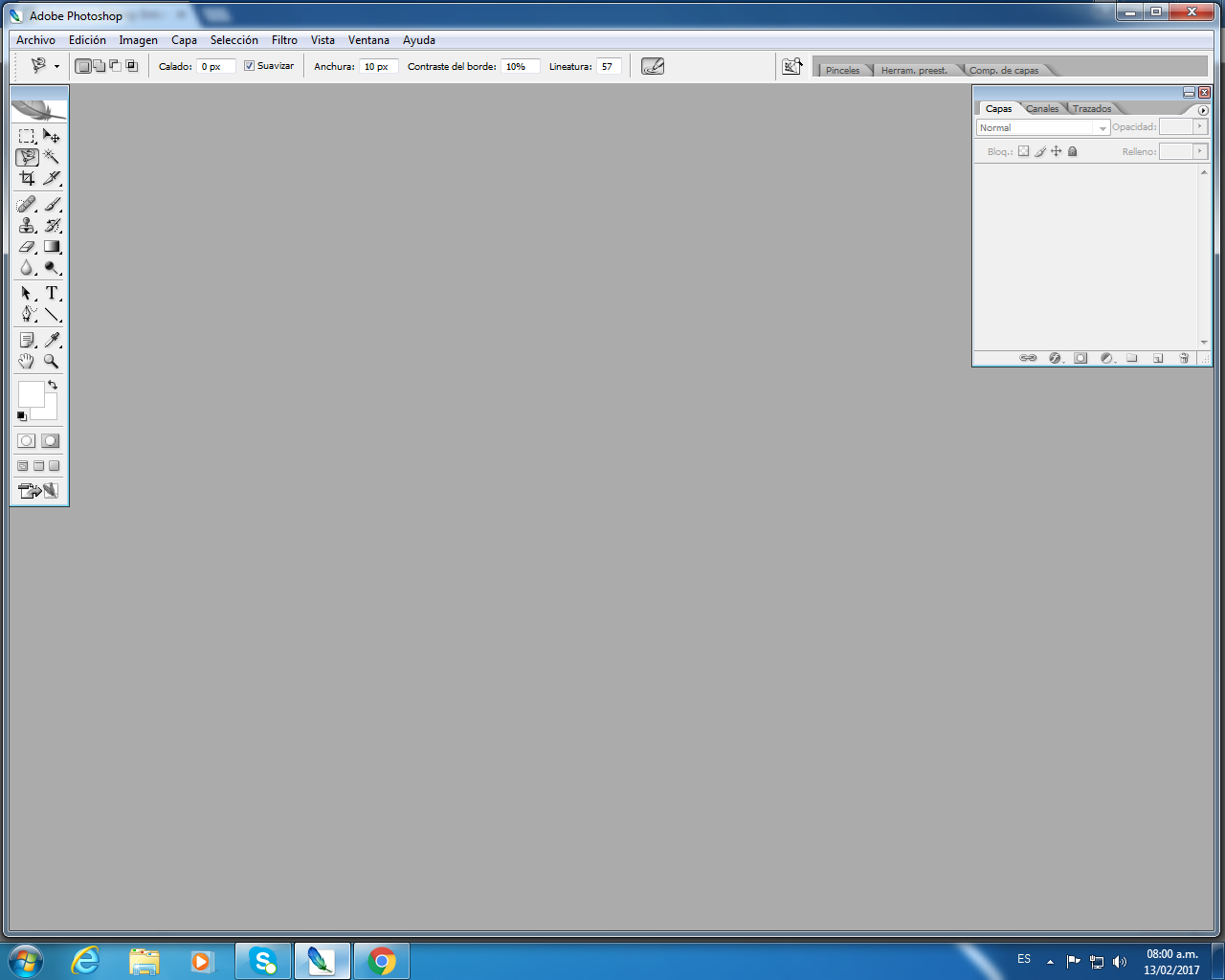Enable Quick Mask mode button
Viewport: 1225px width, 980px height.
click(51, 441)
